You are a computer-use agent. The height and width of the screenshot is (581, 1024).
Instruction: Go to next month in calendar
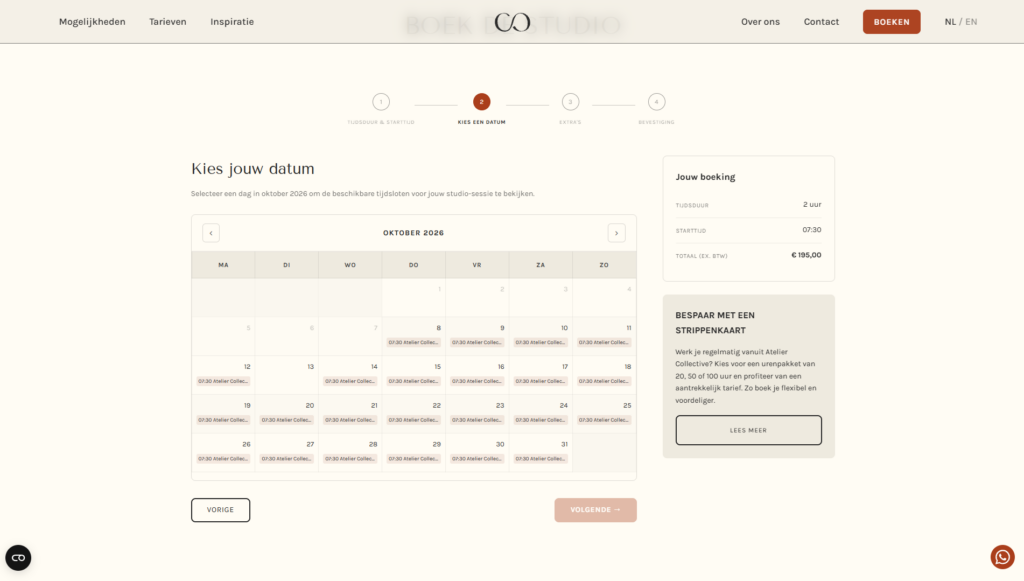coord(616,233)
